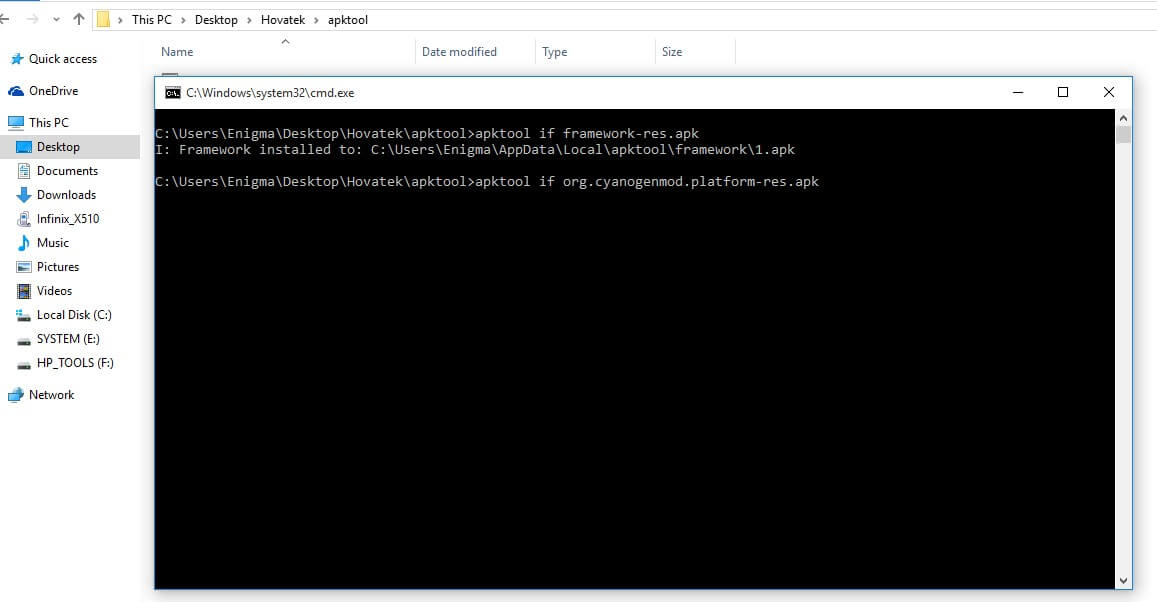Viewport: 1157px width, 602px height.
Task: Select apktool in the breadcrumb path
Action: click(348, 19)
